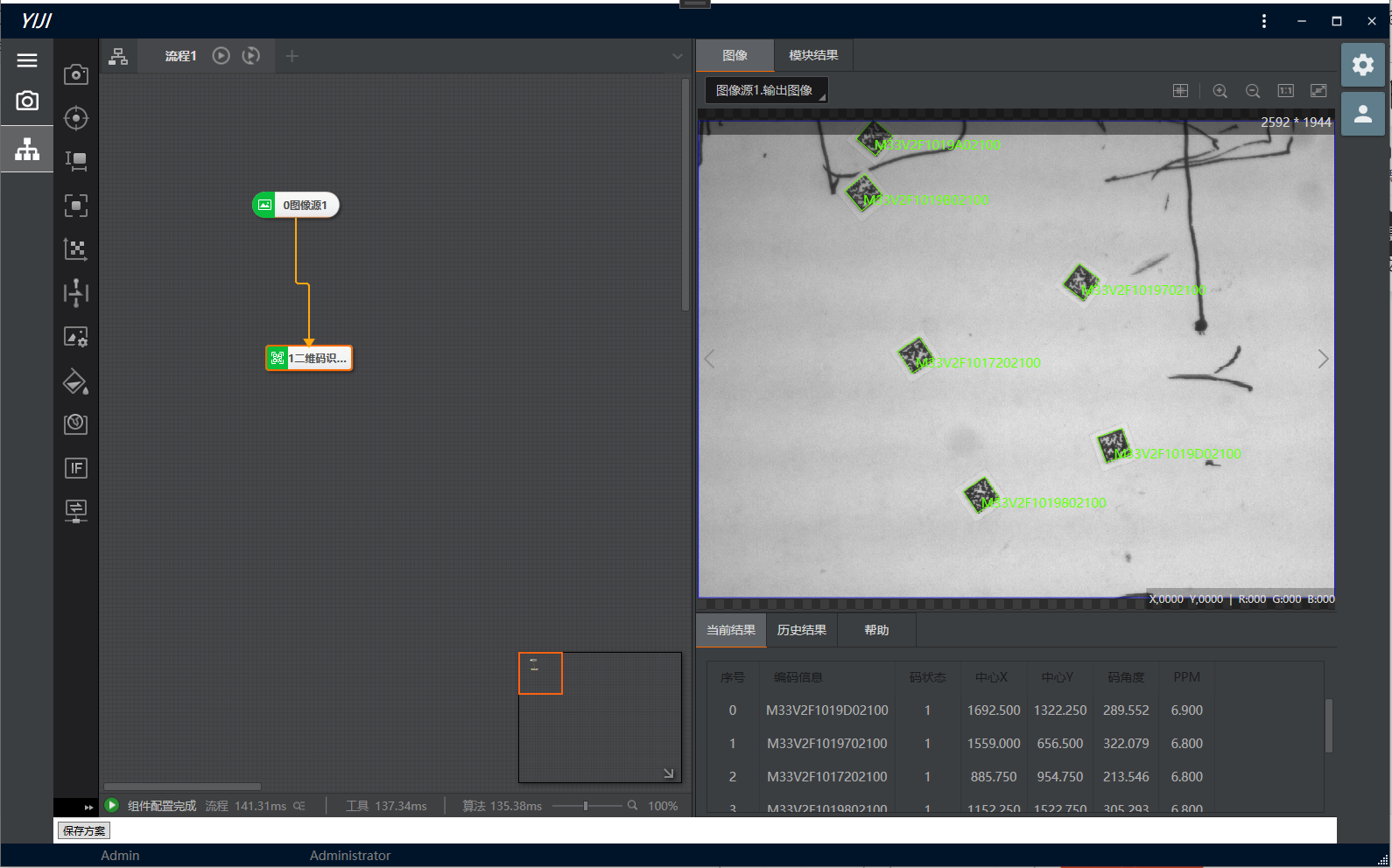The image size is (1392, 868).
Task: Fit image to window icon
Action: click(1318, 91)
